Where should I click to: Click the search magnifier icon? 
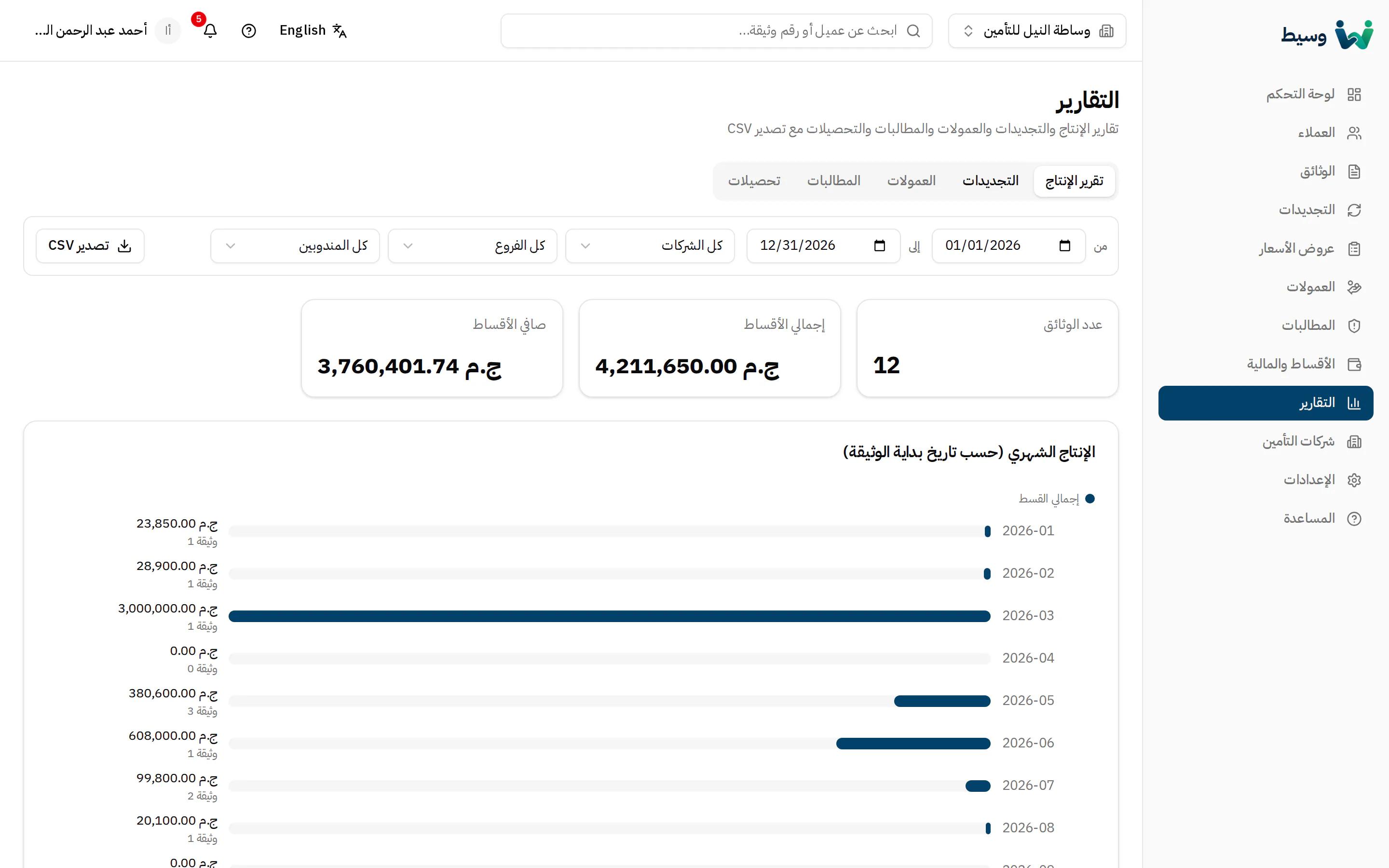(913, 30)
